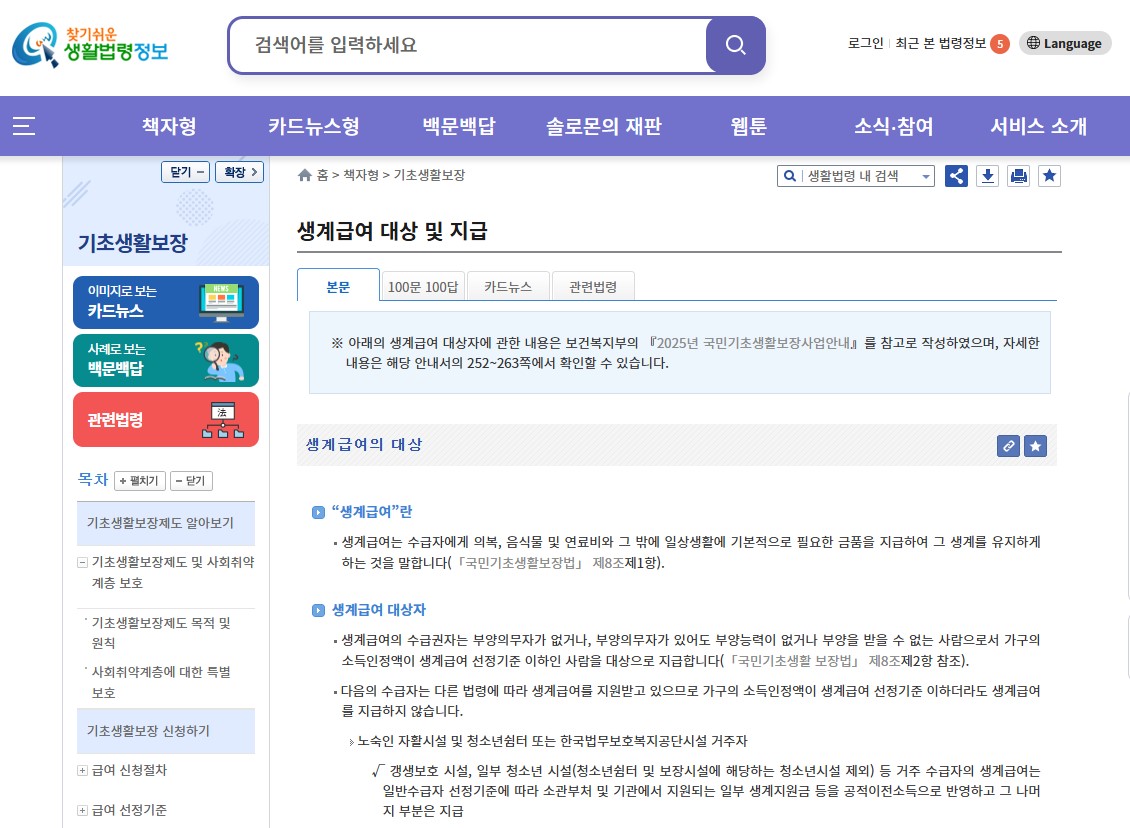
Task: Open the share options icon
Action: click(x=956, y=175)
